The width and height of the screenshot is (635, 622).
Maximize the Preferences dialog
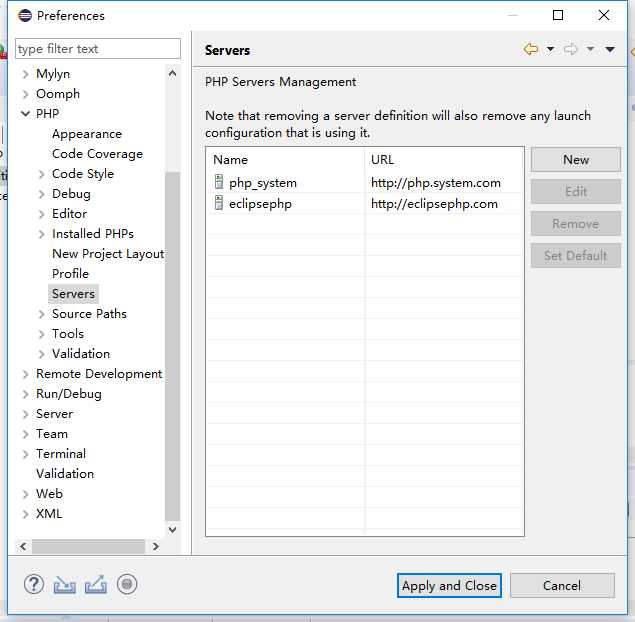pyautogui.click(x=558, y=15)
